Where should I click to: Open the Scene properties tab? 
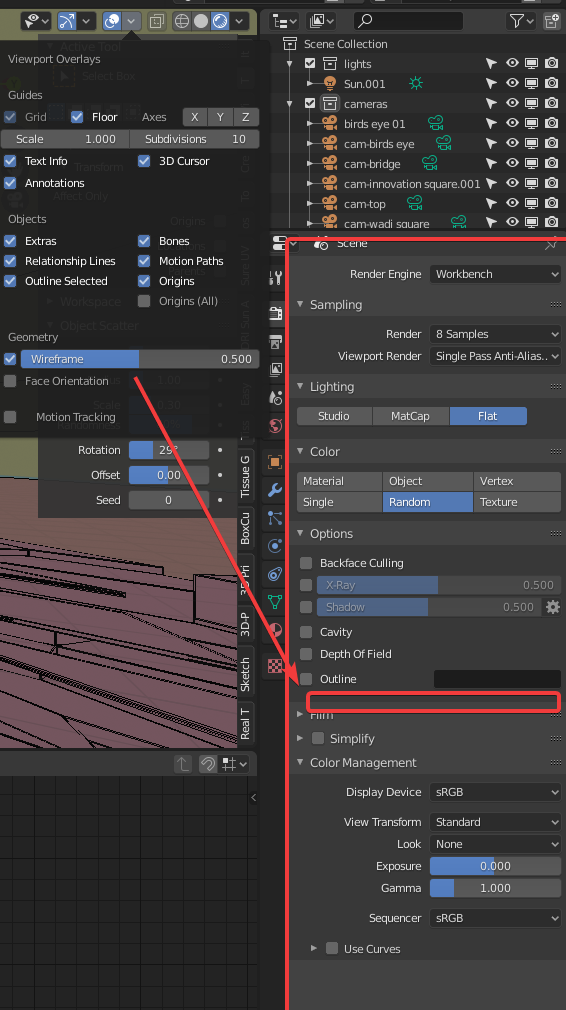click(276, 397)
